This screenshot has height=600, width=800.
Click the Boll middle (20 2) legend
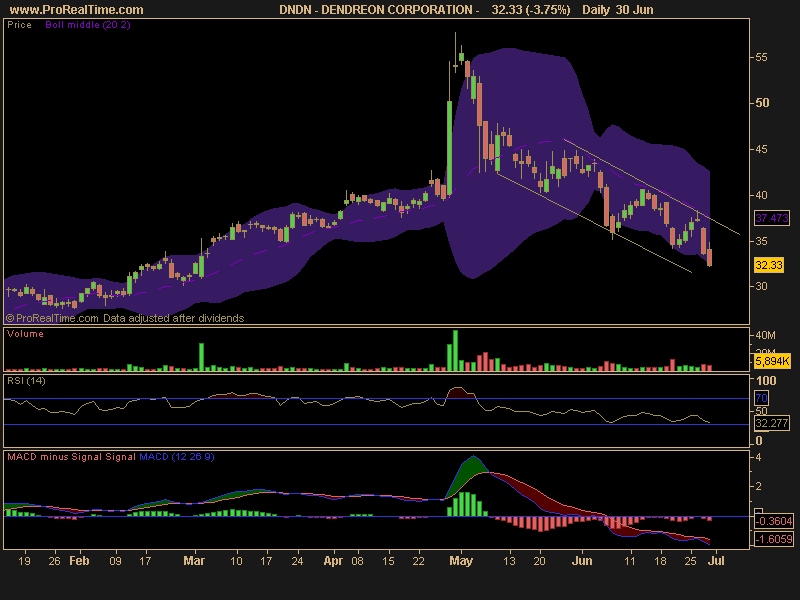[x=88, y=24]
